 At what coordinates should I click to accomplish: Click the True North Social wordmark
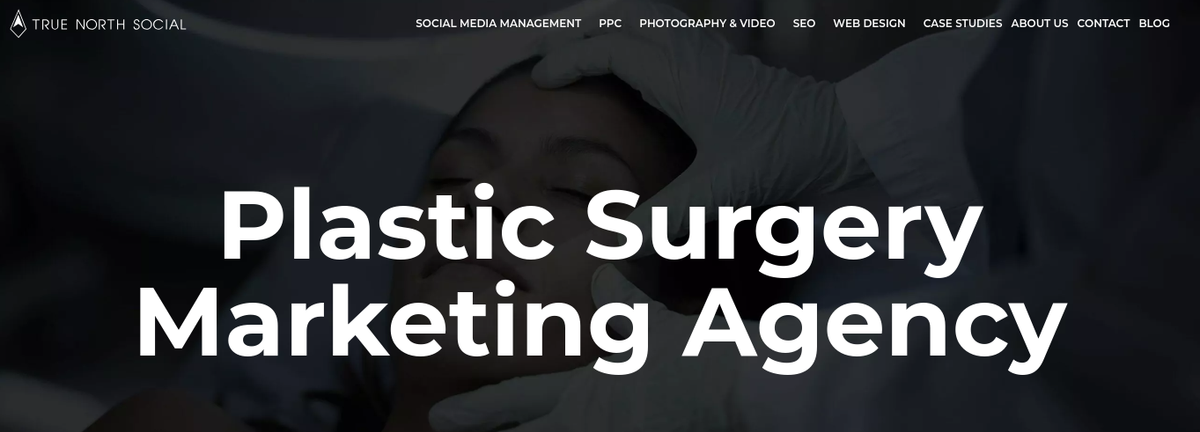pos(109,24)
